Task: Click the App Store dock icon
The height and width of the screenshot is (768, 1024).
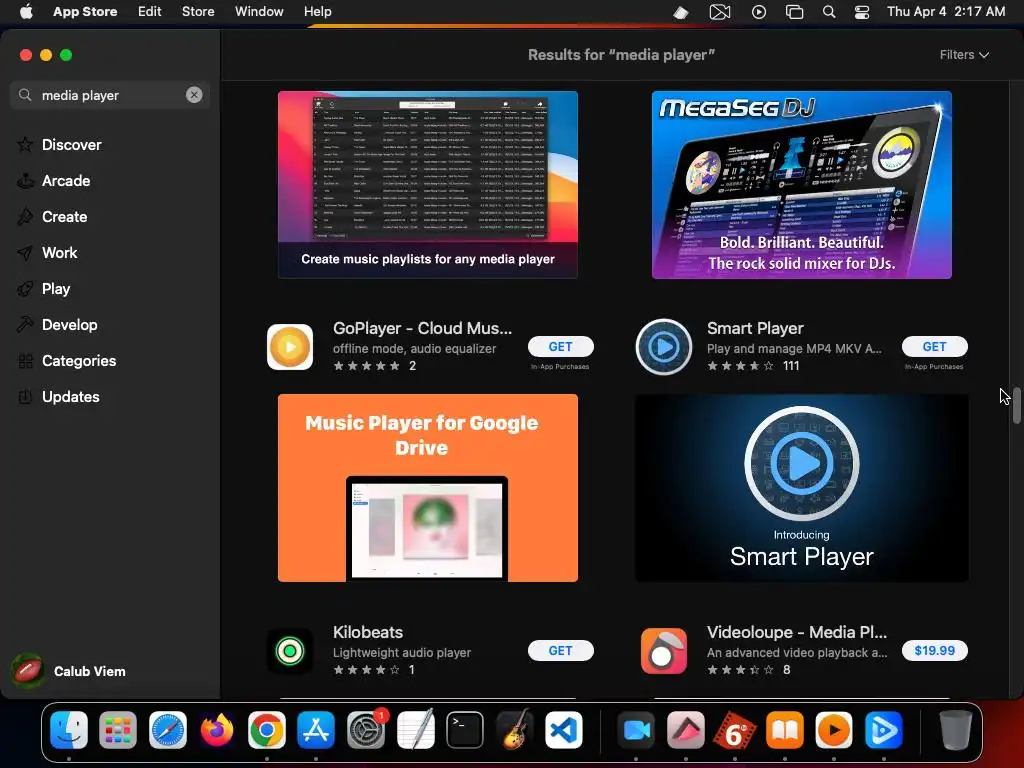Action: [x=316, y=730]
